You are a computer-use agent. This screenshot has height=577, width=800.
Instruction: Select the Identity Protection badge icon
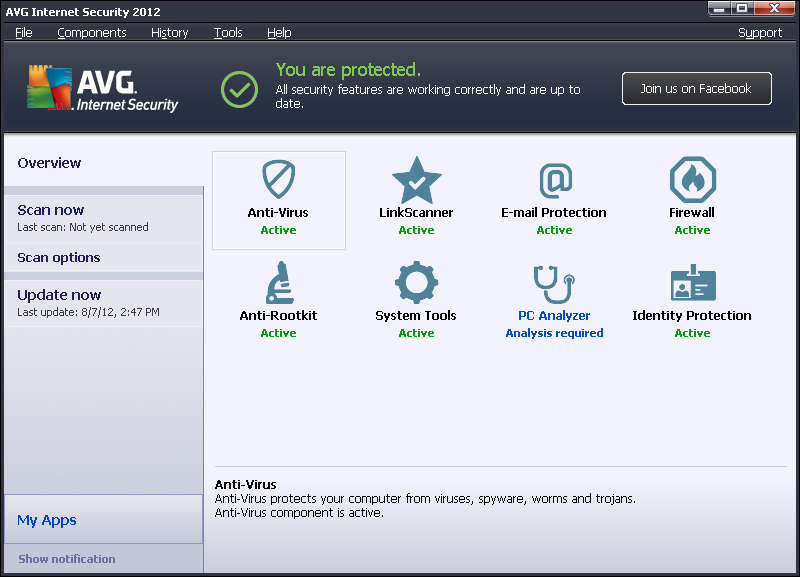[692, 283]
